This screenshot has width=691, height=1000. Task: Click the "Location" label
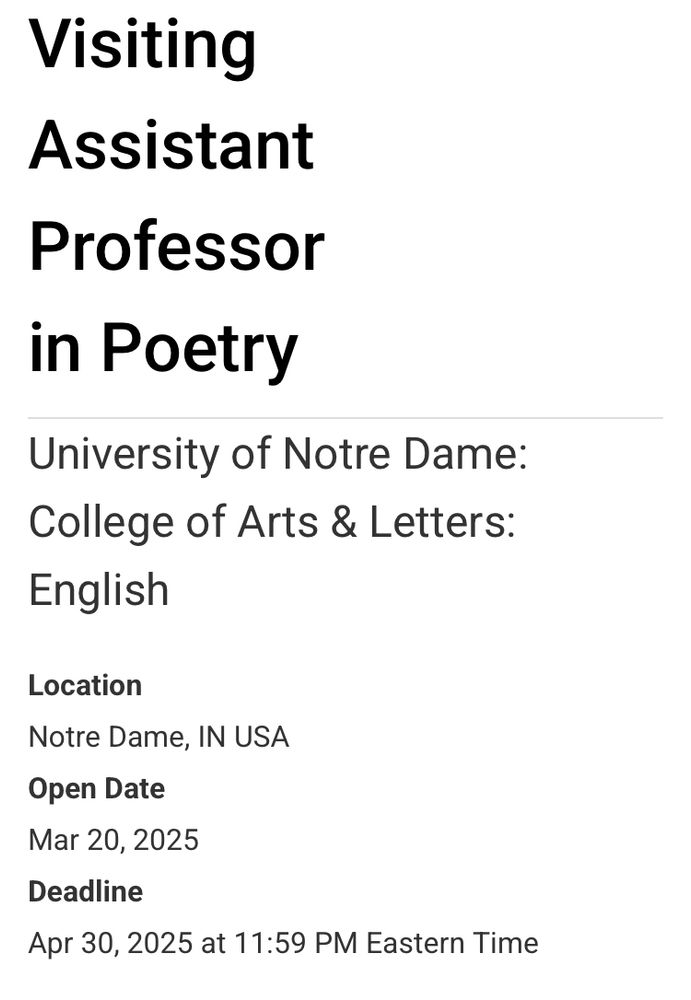tap(85, 686)
